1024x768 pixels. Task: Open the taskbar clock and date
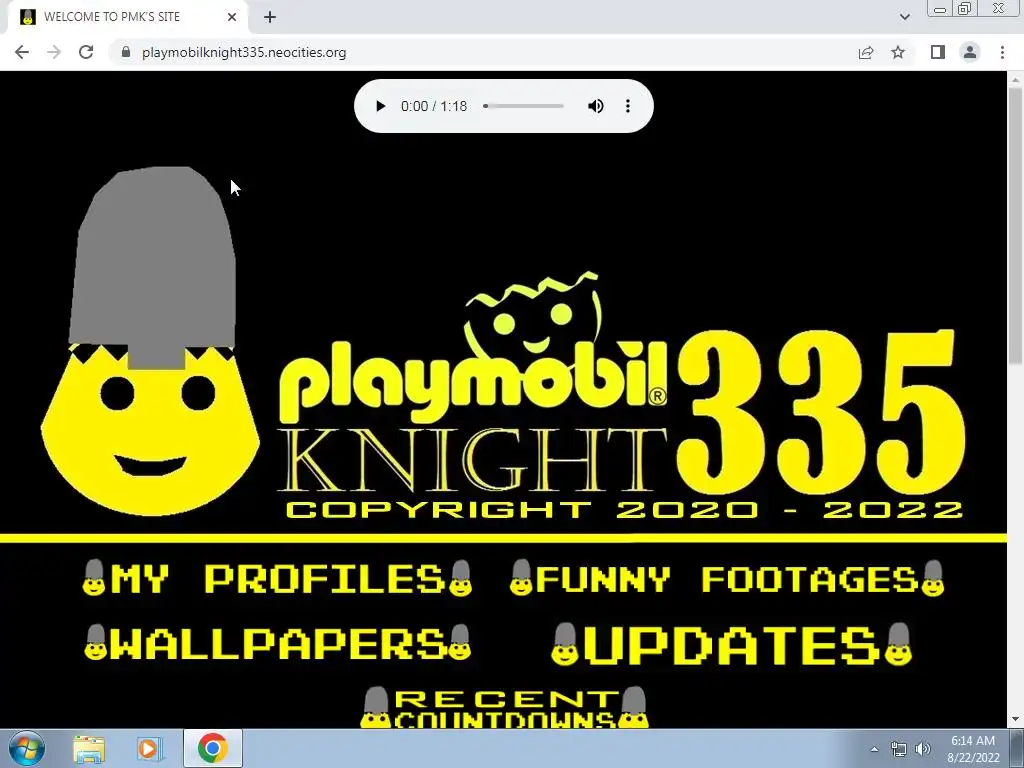[973, 749]
